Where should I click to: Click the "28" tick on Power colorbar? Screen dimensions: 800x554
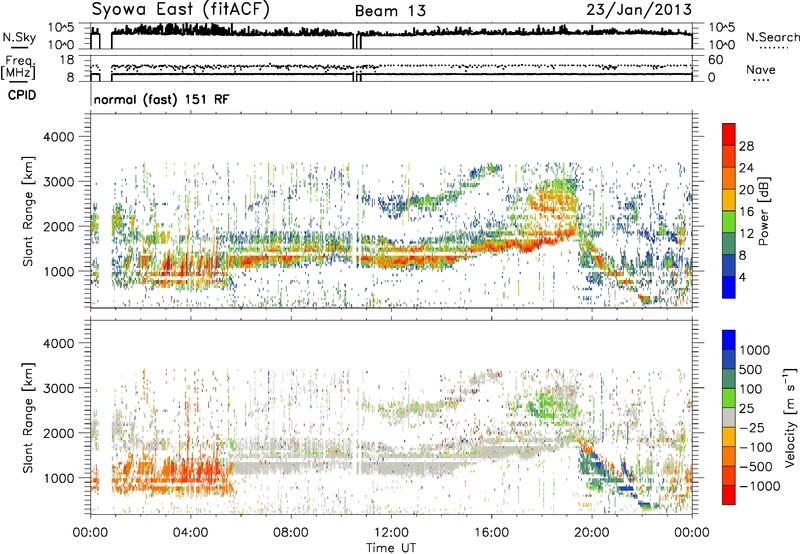pos(746,146)
